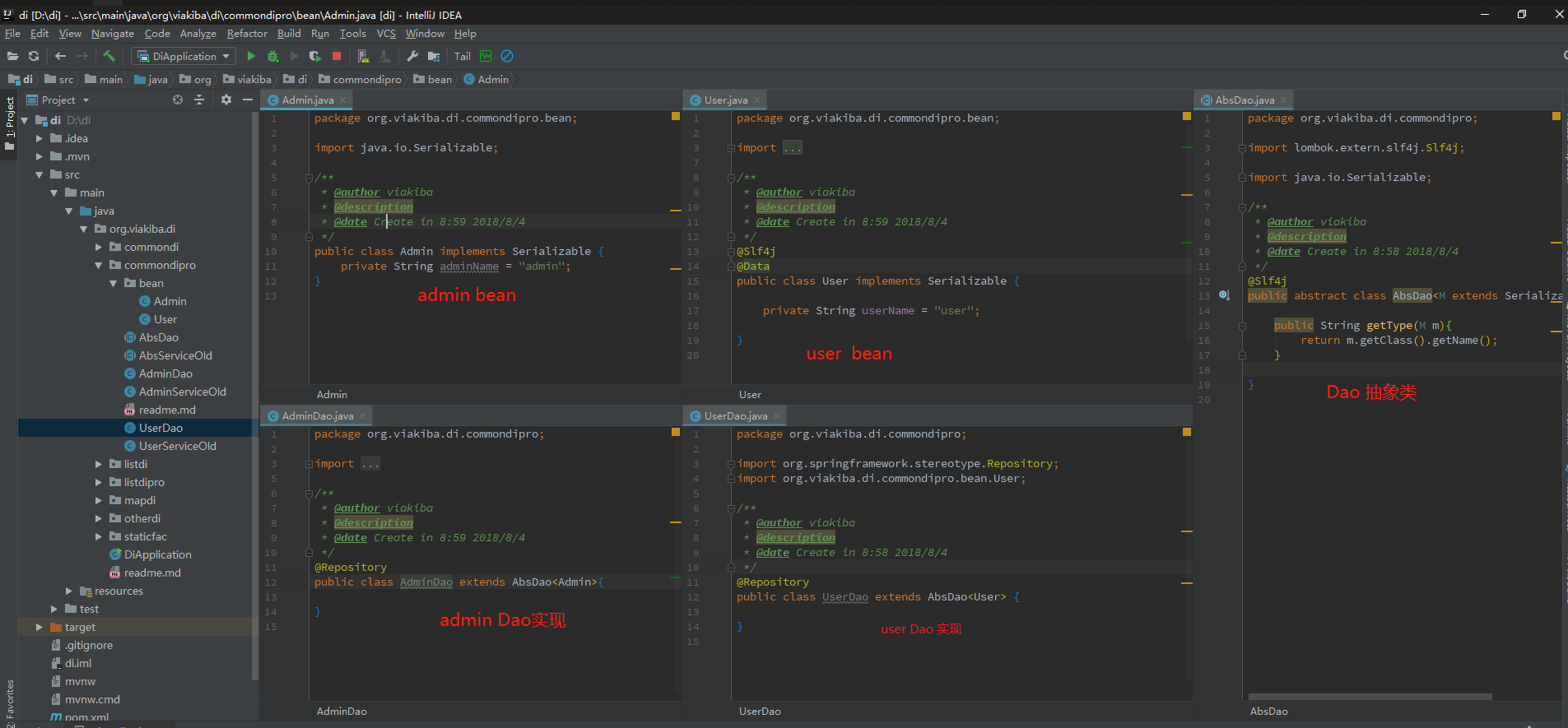Open the Project tool window side tab
This screenshot has width=1568, height=728.
tap(9, 123)
